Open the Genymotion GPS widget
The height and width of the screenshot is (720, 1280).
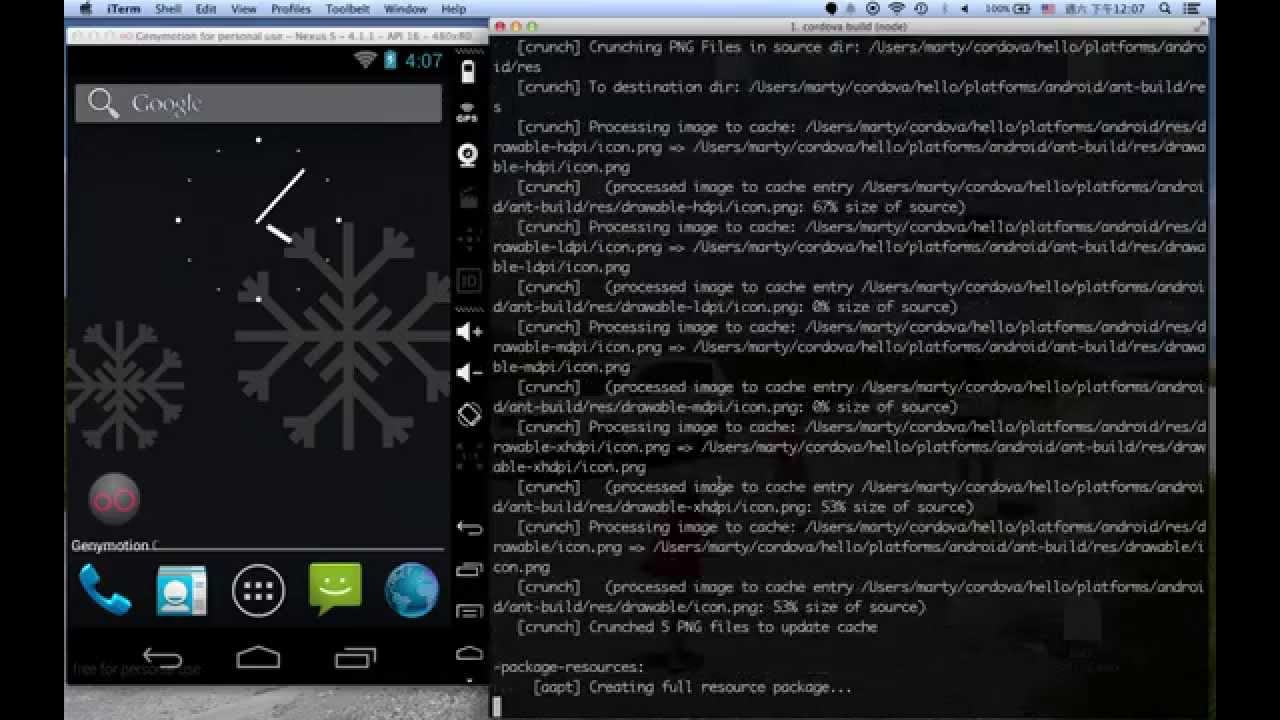(x=467, y=112)
